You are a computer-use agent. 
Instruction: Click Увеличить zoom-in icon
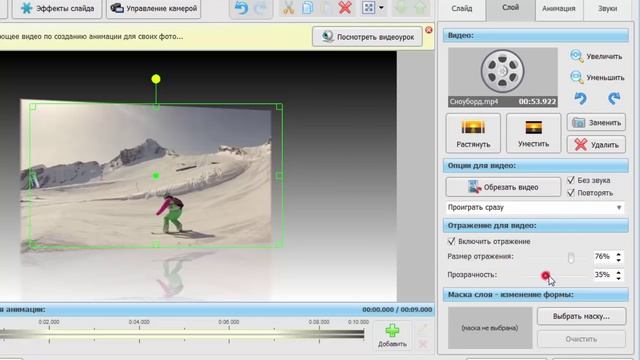click(x=576, y=56)
